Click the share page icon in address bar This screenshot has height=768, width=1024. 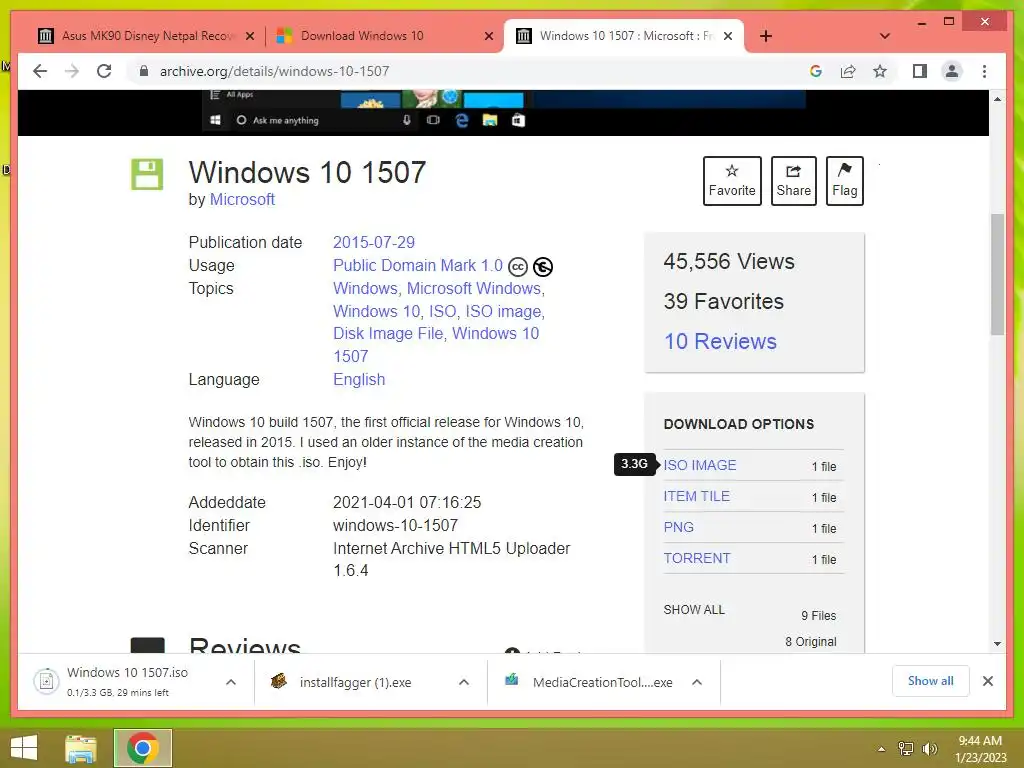click(x=848, y=71)
